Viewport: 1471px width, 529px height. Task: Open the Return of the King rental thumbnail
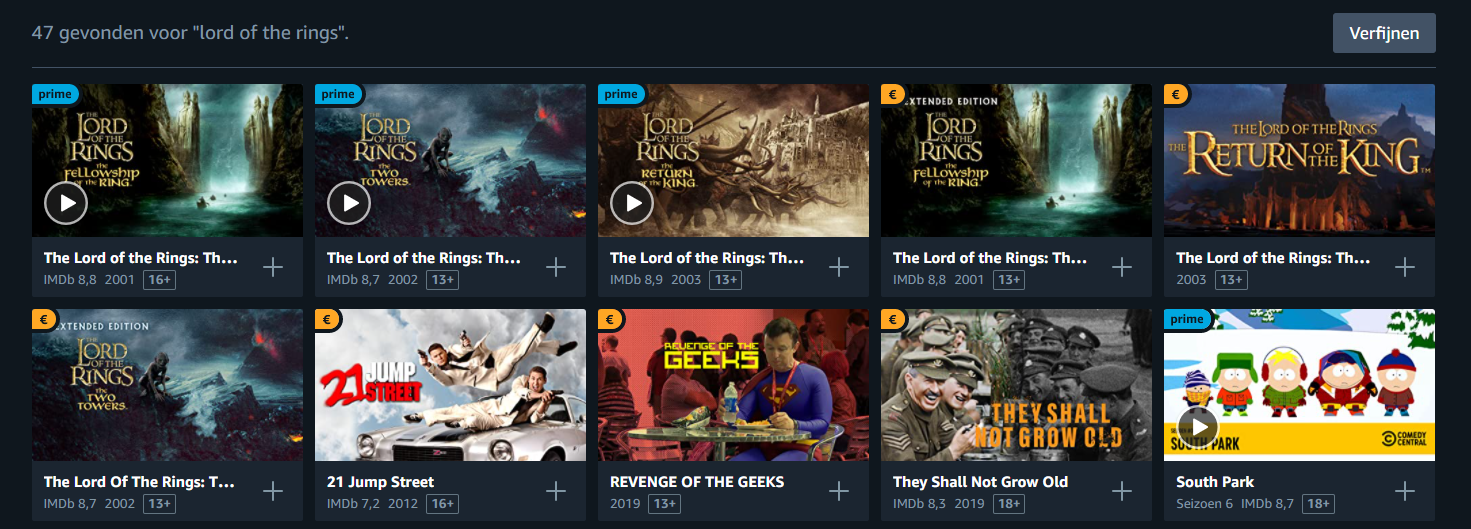(x=1299, y=160)
